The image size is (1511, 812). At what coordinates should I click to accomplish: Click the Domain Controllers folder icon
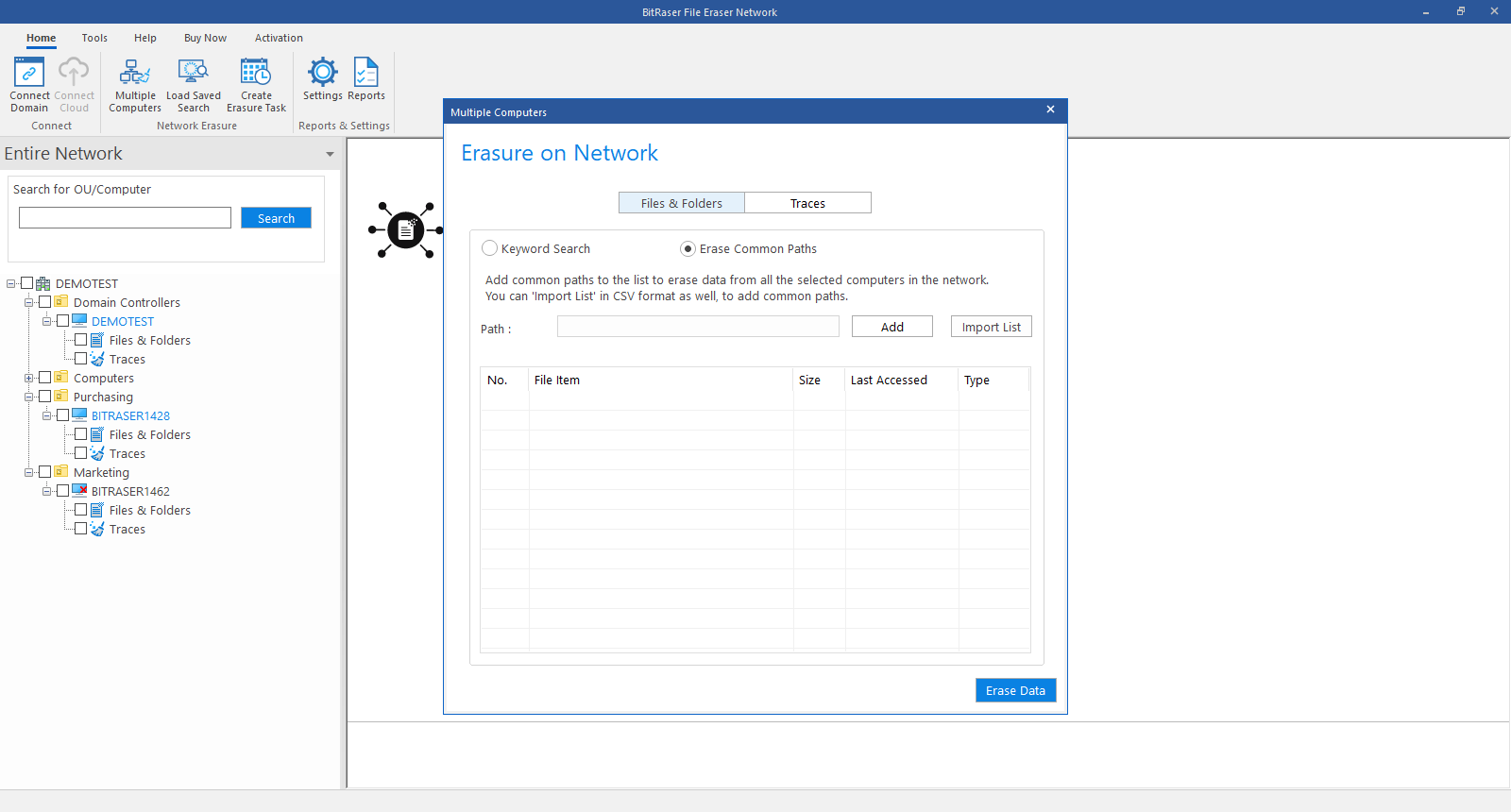[61, 302]
